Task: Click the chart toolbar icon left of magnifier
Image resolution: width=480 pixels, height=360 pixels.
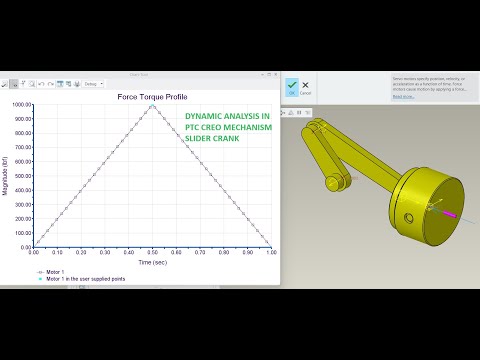Action: coord(23,84)
